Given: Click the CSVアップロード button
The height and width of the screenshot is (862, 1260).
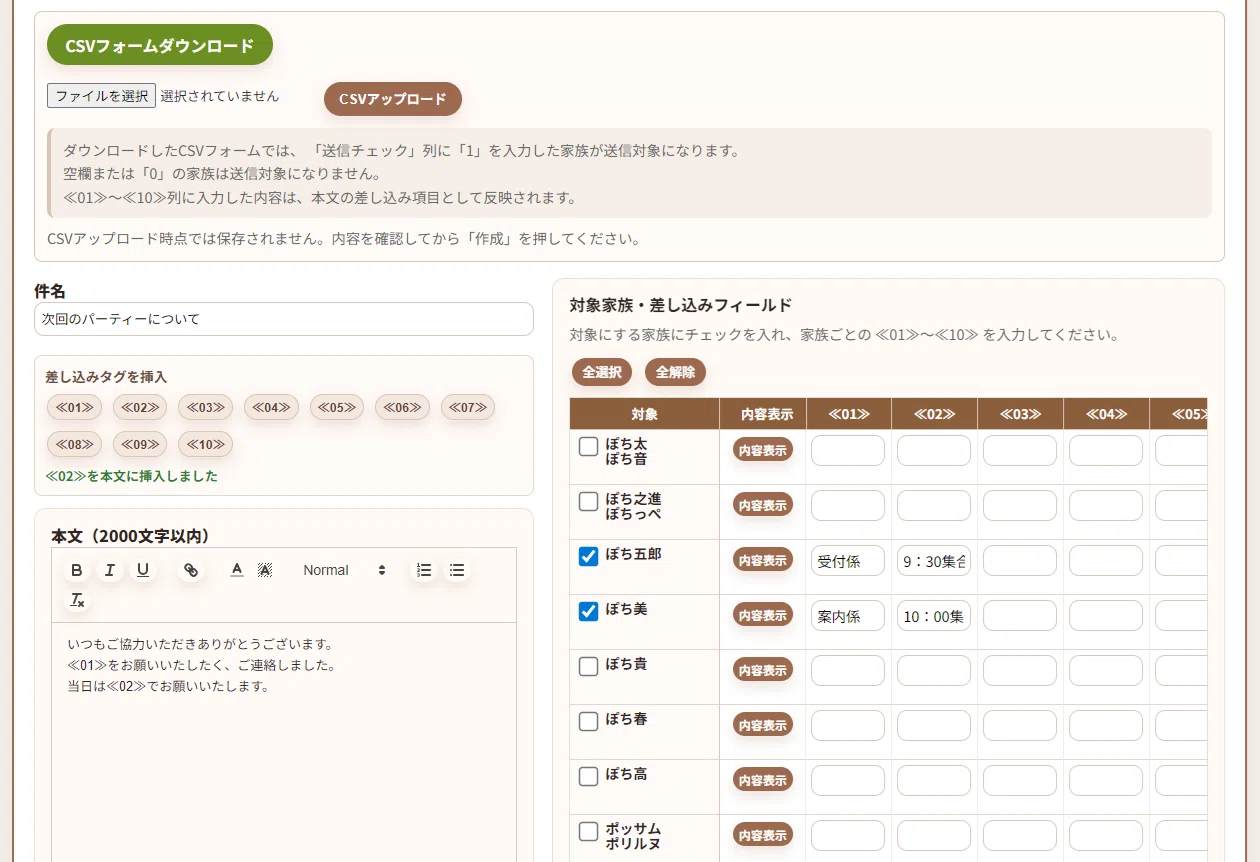Looking at the screenshot, I should point(393,99).
